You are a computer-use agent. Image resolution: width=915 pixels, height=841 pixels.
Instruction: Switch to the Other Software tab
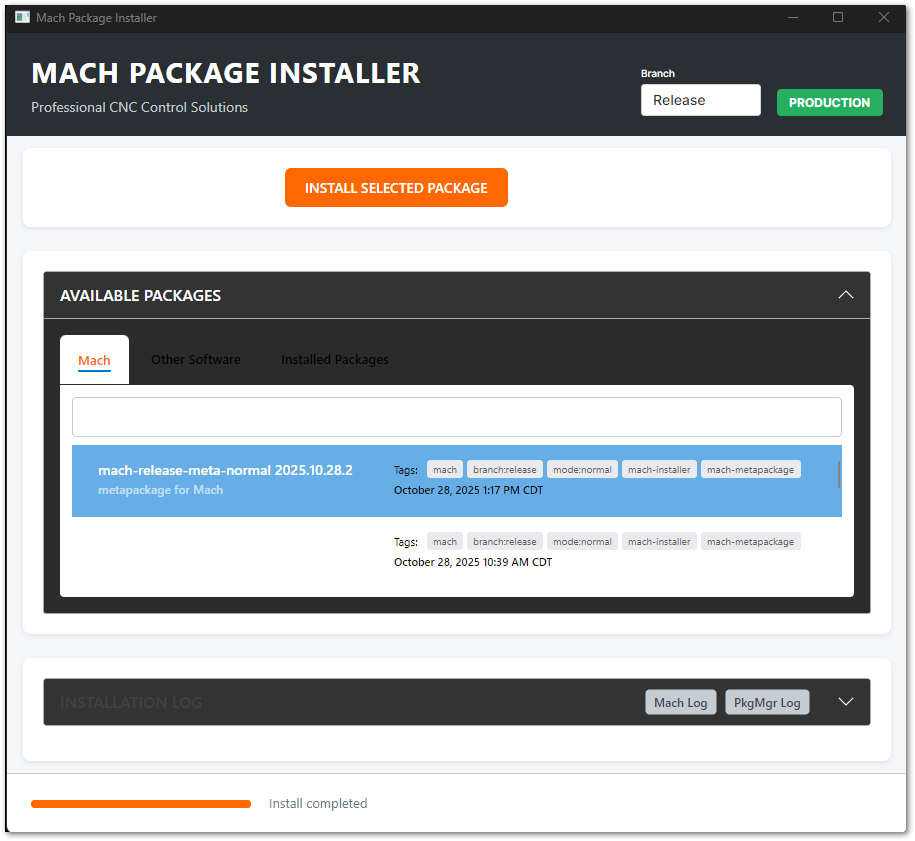click(x=195, y=360)
